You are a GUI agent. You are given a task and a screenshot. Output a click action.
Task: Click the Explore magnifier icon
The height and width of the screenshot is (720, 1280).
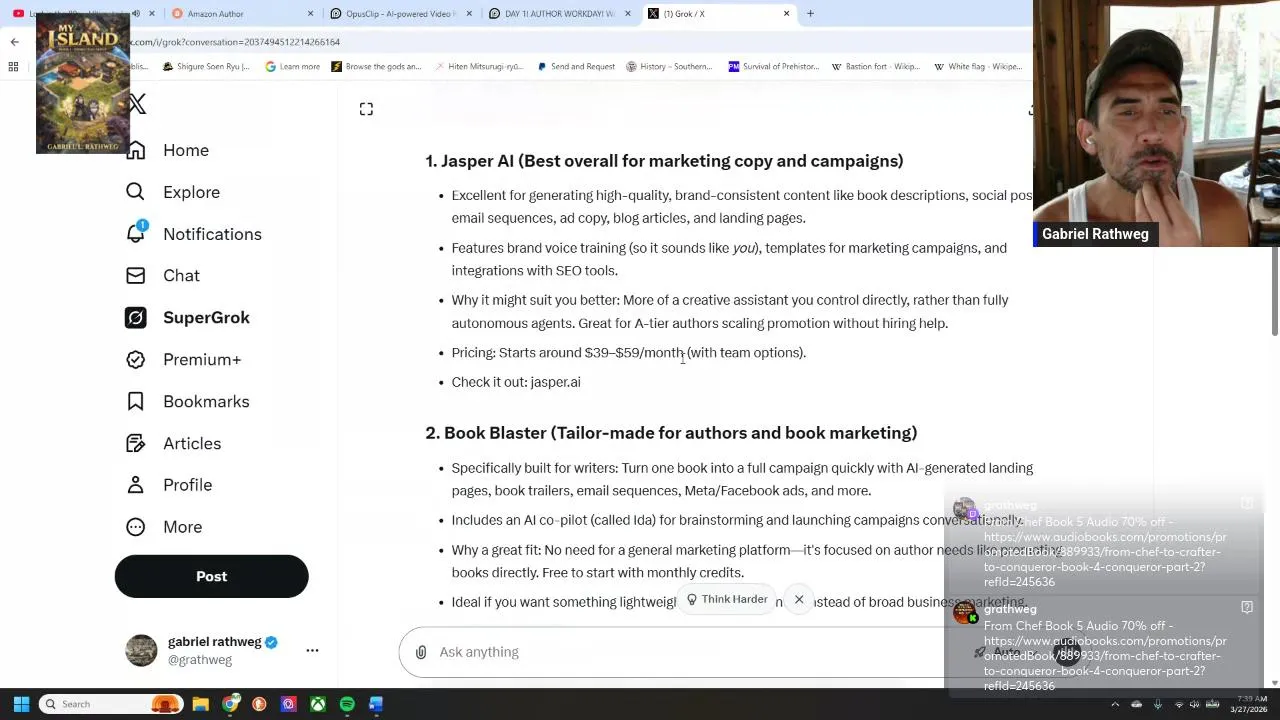click(x=136, y=192)
